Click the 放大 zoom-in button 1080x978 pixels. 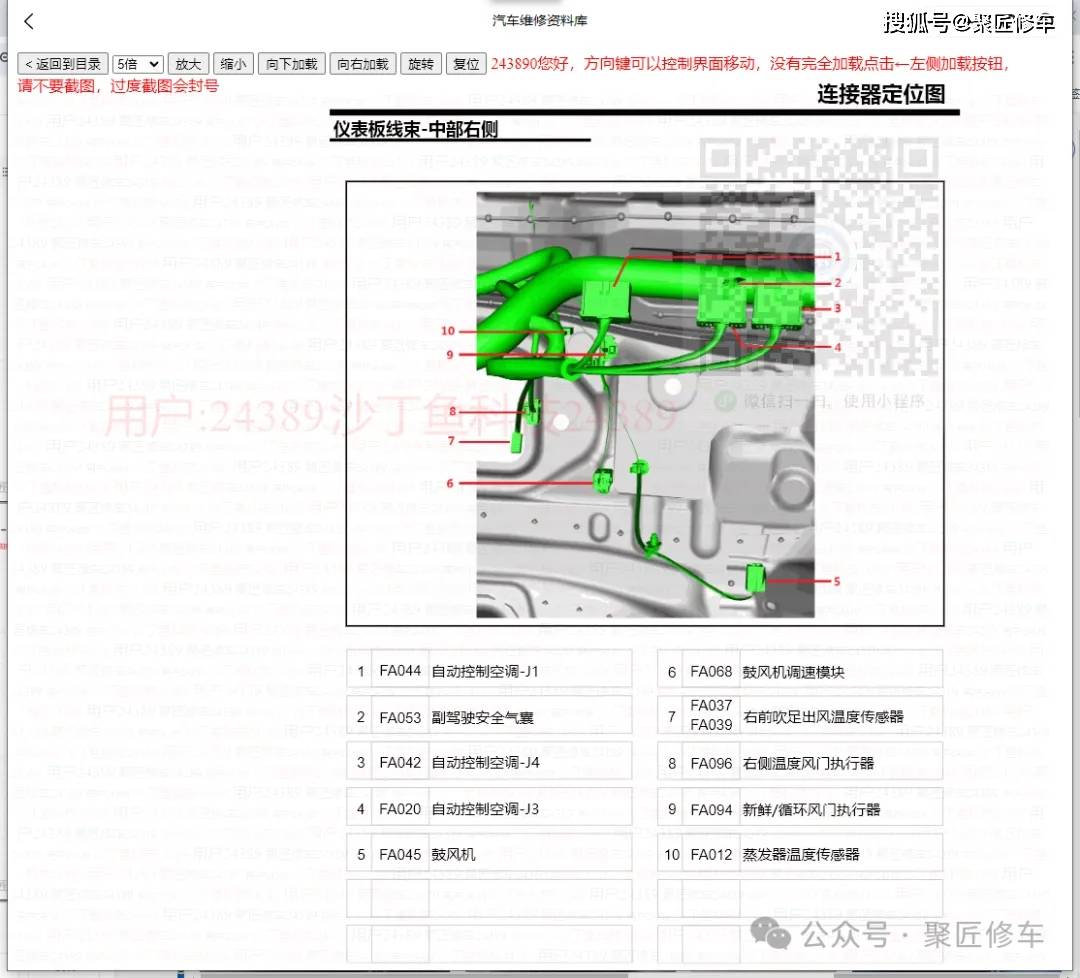coord(188,64)
